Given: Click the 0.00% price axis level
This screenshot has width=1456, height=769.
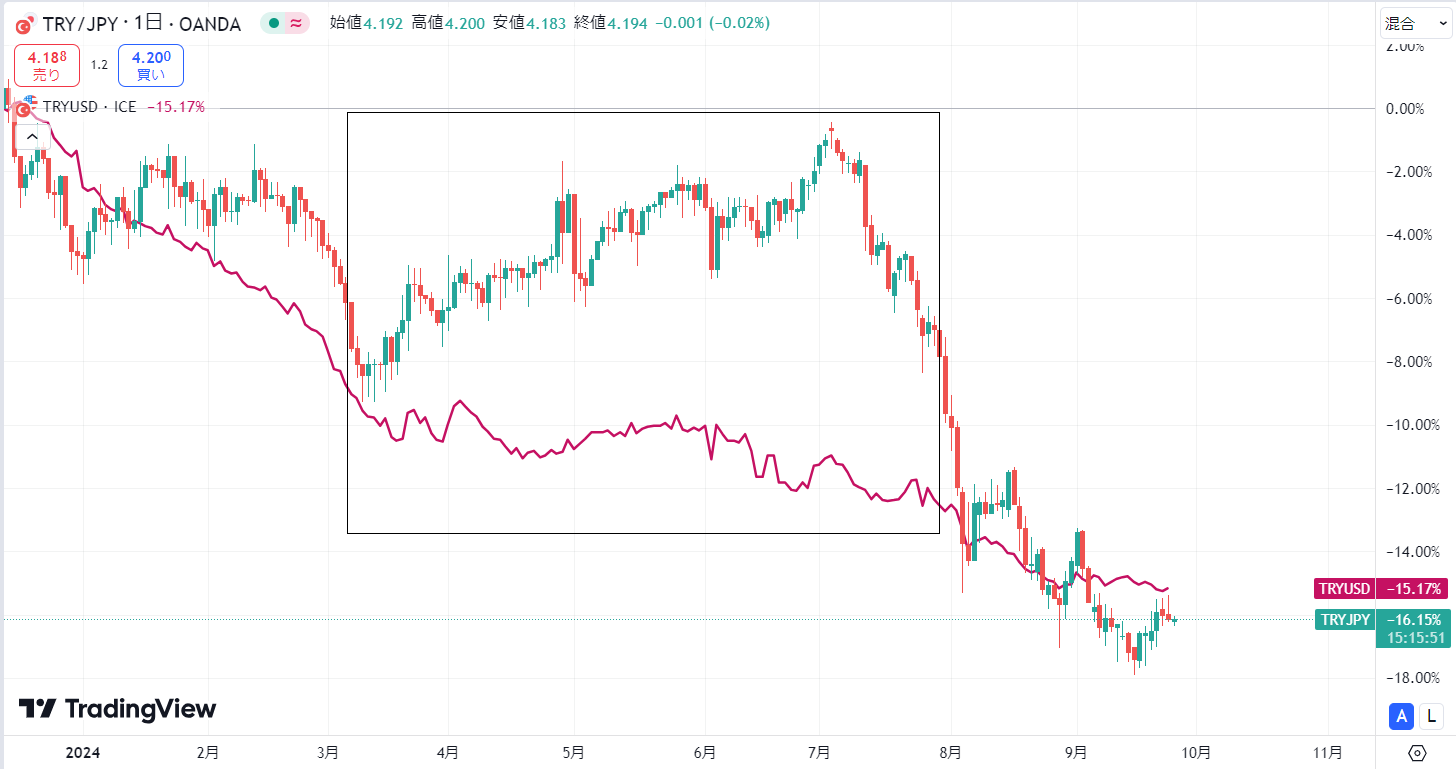Looking at the screenshot, I should click(x=1404, y=108).
